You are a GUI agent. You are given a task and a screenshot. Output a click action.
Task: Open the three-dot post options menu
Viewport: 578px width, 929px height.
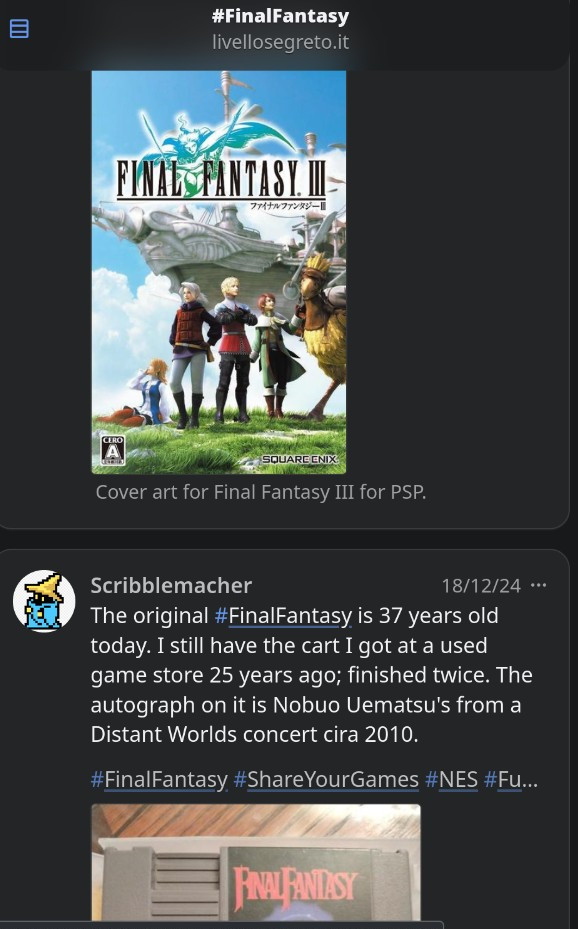538,585
